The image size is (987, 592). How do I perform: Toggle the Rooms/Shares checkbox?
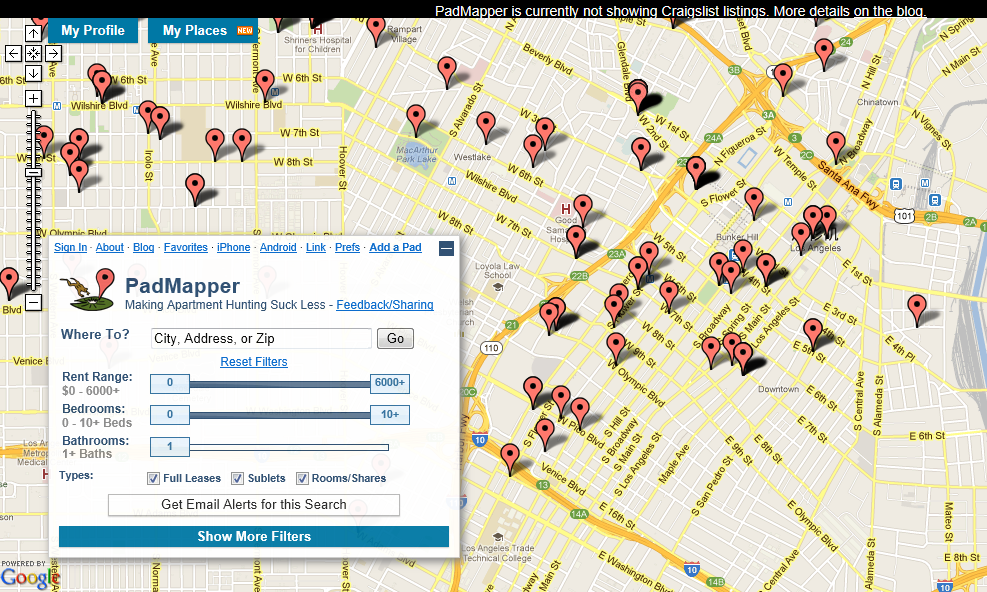(x=302, y=479)
